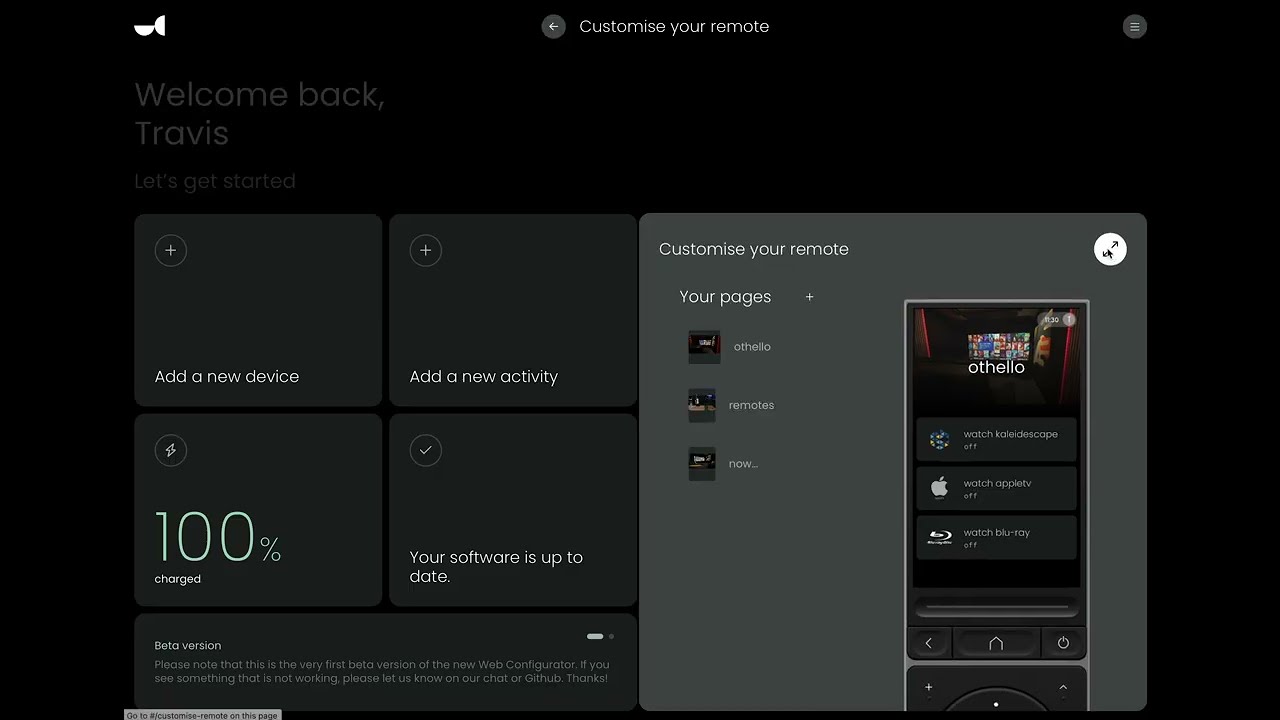Click the Unfolded Circle logo
Viewport: 1280px width, 720px height.
(149, 26)
